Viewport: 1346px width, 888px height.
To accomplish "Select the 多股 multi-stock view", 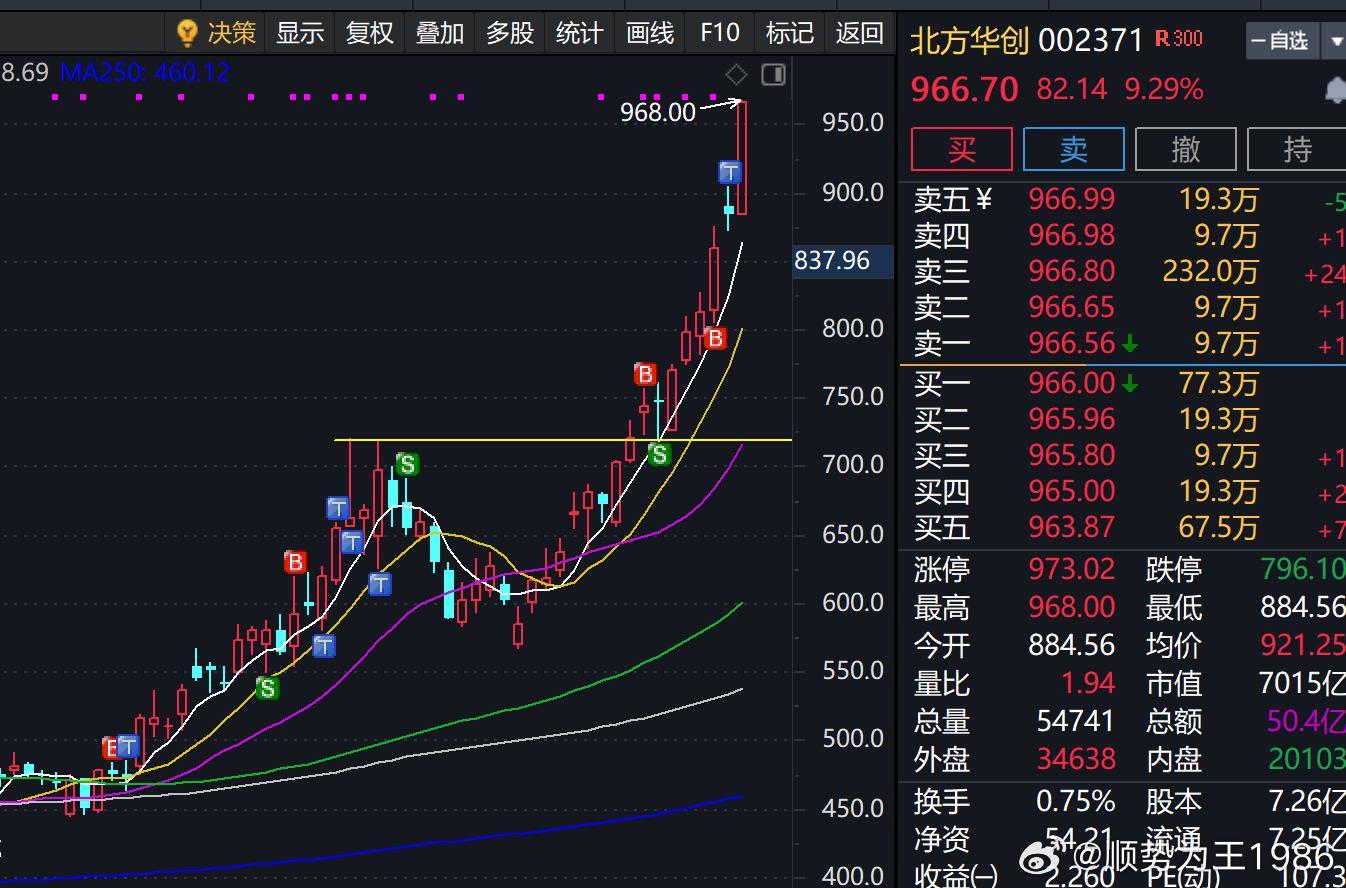I will [510, 33].
